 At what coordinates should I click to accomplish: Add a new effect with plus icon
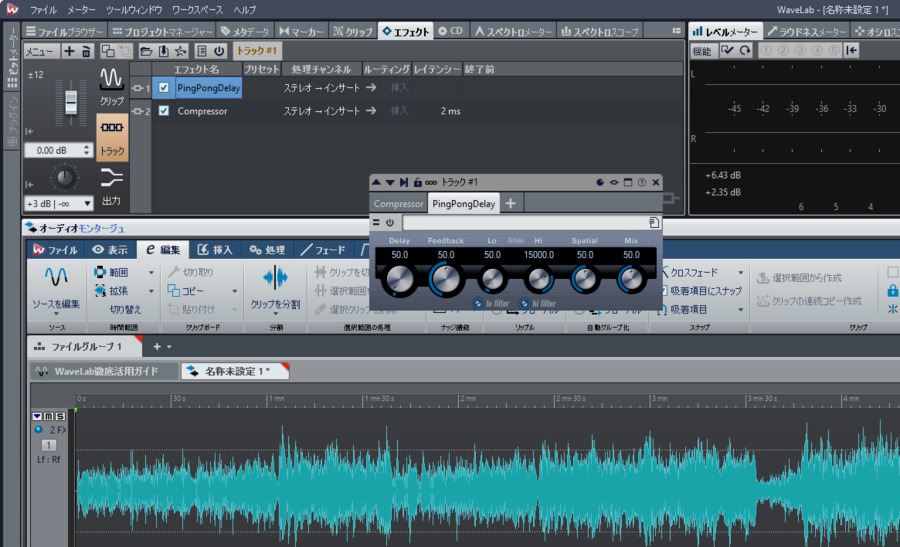(x=69, y=51)
